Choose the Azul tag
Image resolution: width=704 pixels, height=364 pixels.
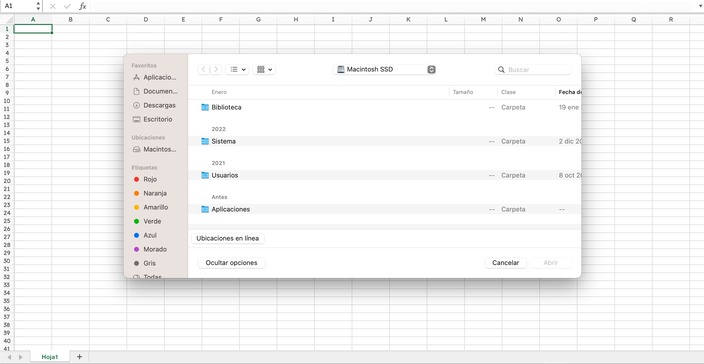coord(145,235)
